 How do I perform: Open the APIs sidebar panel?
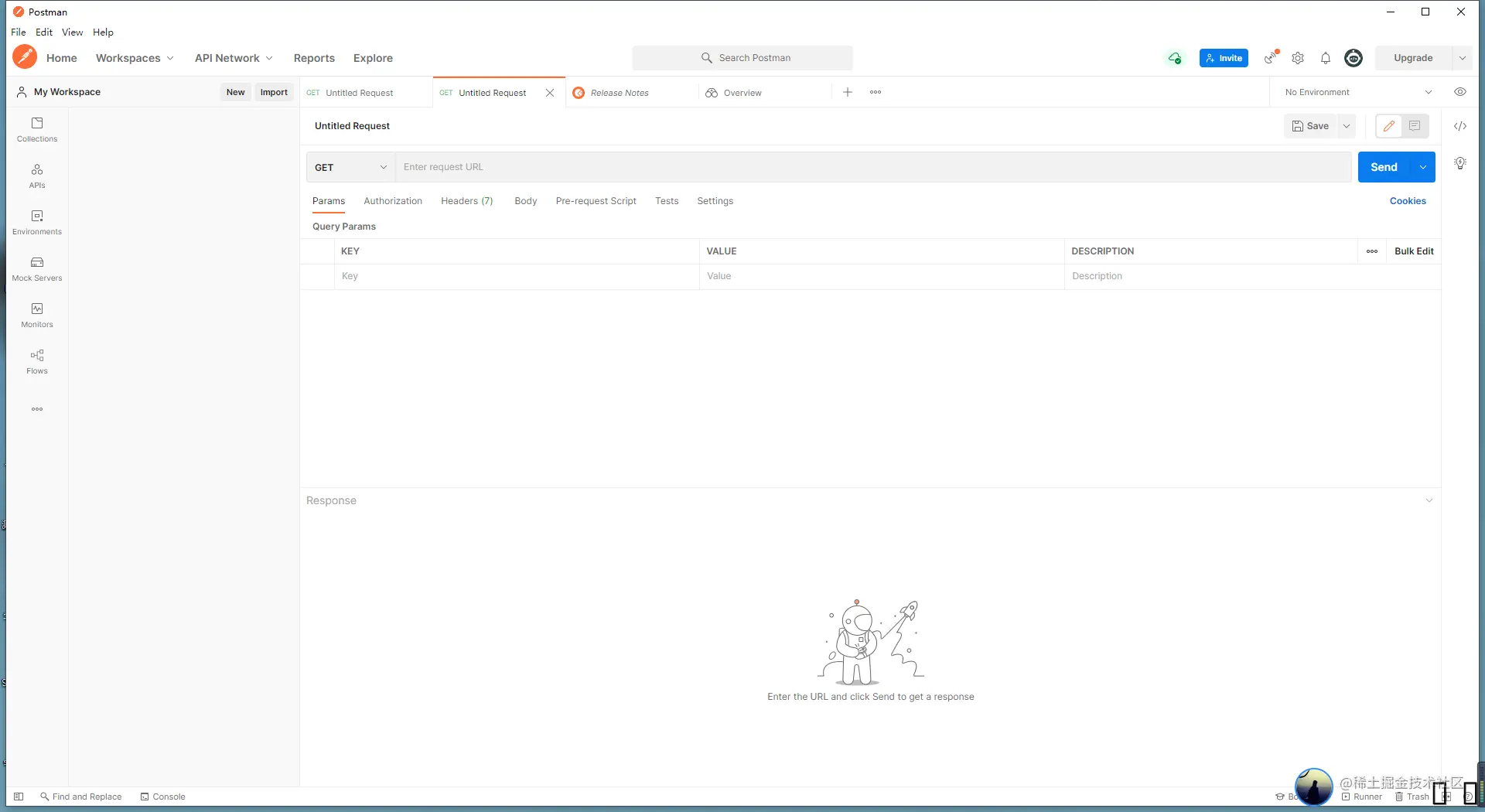pyautogui.click(x=37, y=176)
